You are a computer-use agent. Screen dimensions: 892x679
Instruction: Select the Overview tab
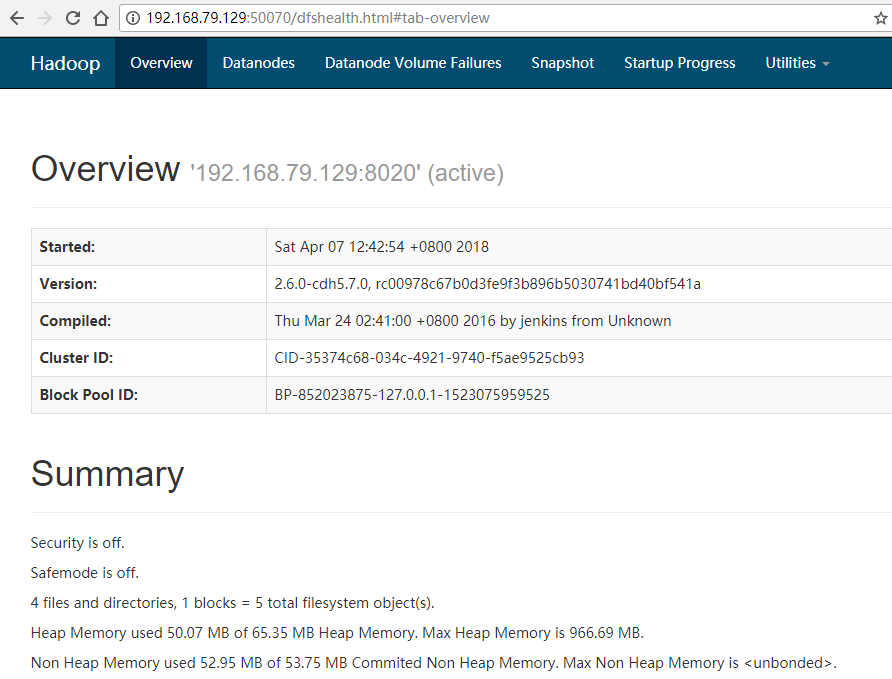(x=161, y=63)
